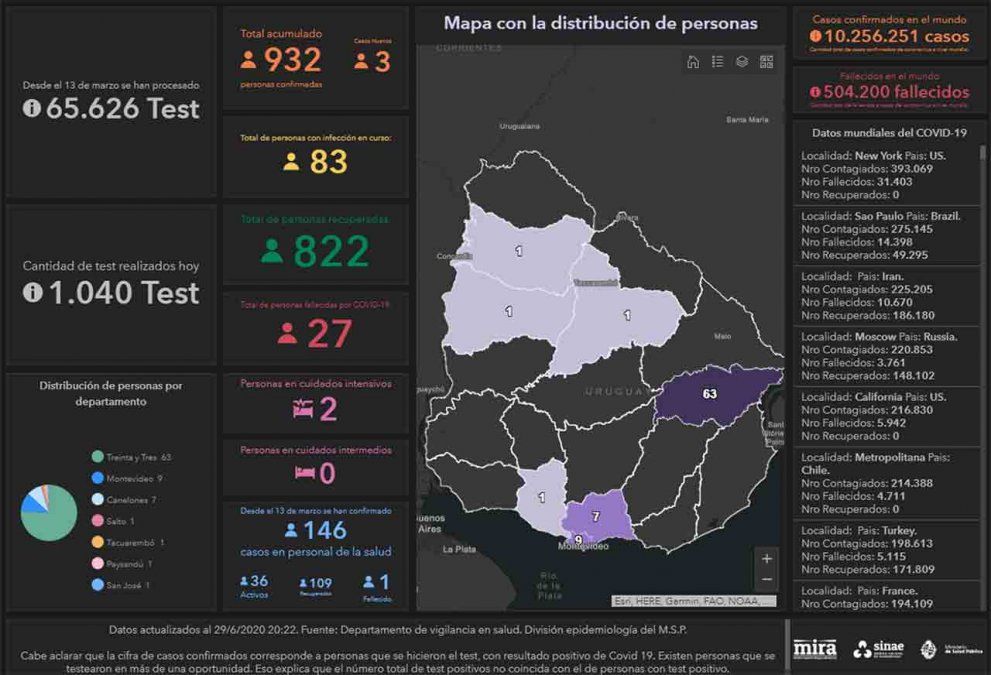
Task: Click the map Home (default extent) icon
Action: pos(693,62)
